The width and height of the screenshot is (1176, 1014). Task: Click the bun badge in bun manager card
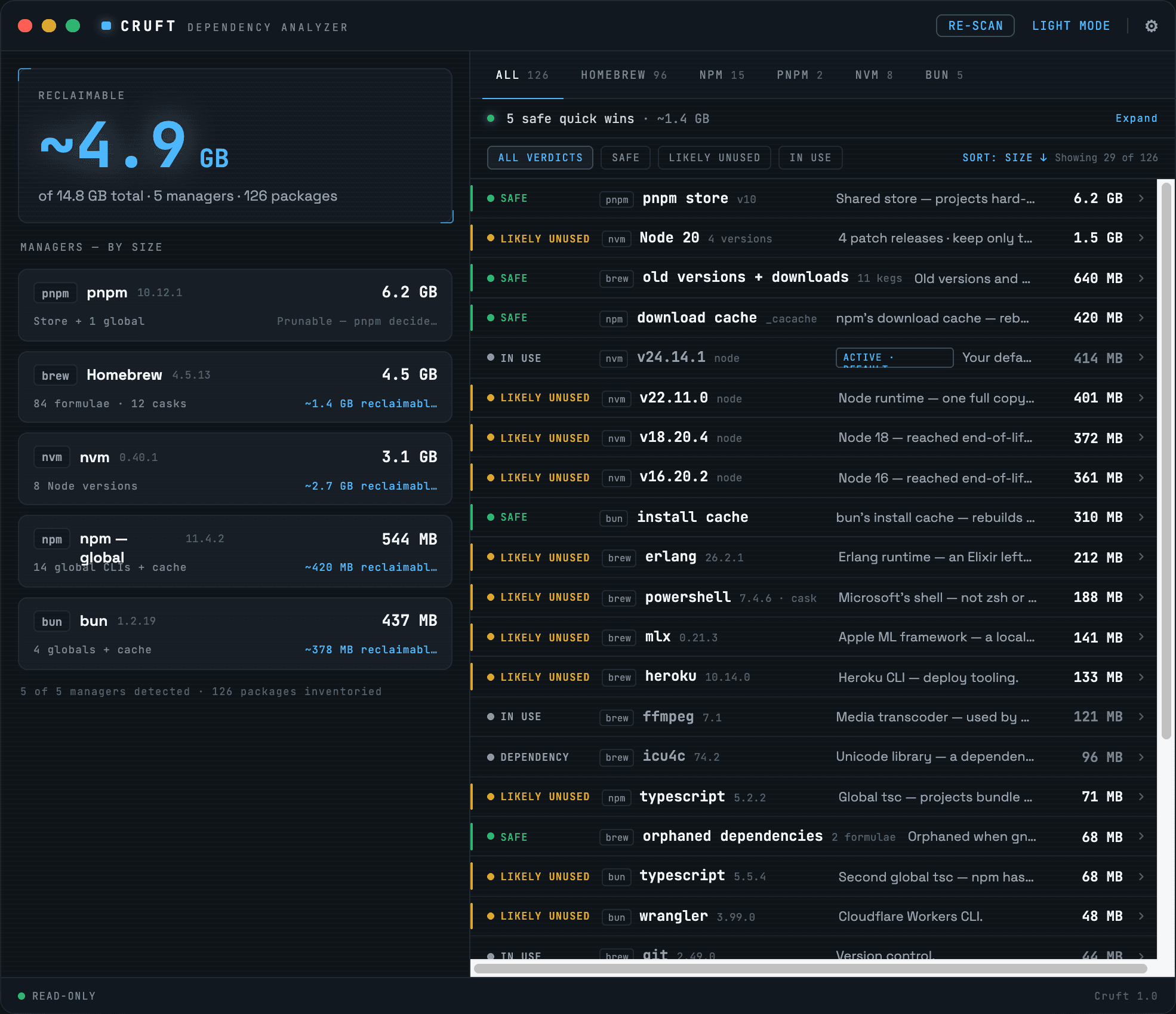52,622
